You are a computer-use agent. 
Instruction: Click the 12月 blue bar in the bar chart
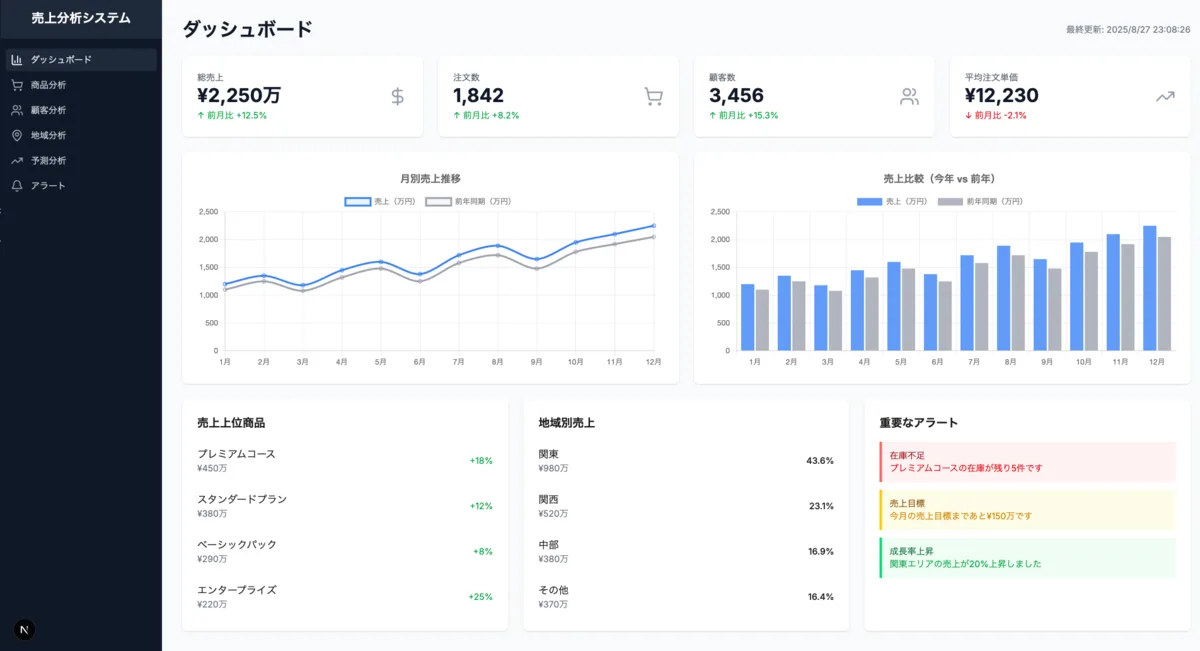pos(1150,288)
